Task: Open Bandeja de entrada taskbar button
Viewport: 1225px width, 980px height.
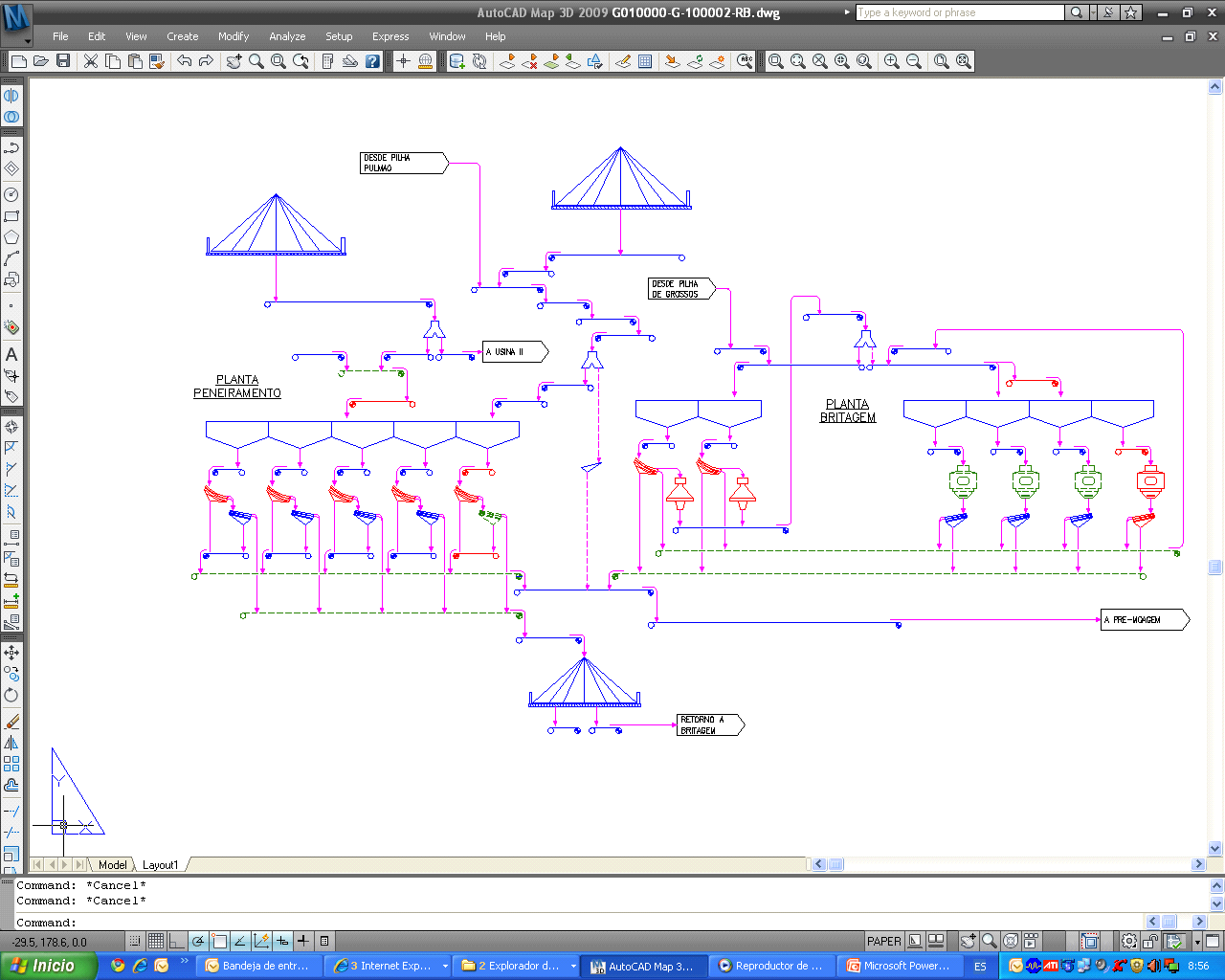Action: (258, 967)
